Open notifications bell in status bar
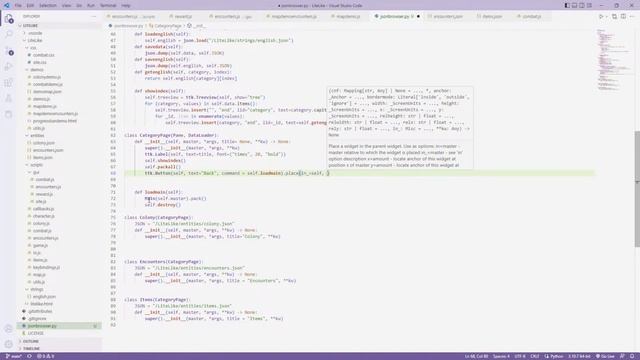The height and width of the screenshot is (360, 640). click(632, 356)
